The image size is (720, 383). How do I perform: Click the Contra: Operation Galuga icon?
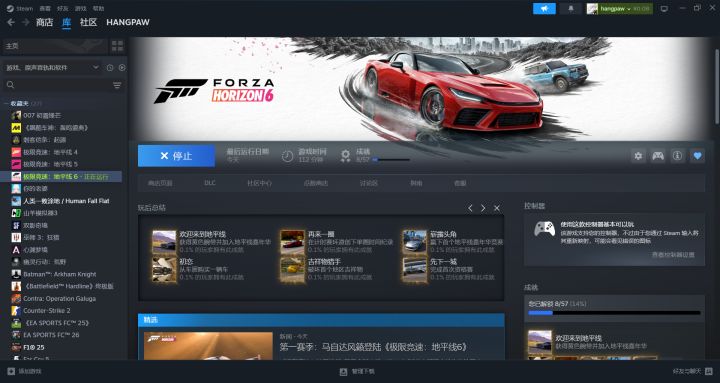[x=16, y=299]
